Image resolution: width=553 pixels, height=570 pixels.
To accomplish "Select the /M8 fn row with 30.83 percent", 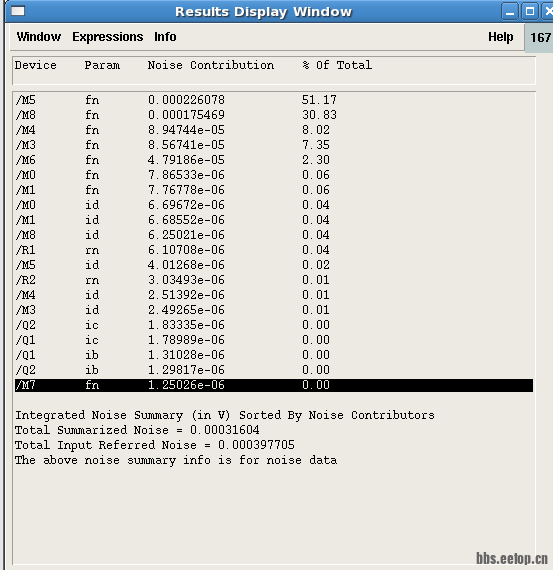I will 274,115.
